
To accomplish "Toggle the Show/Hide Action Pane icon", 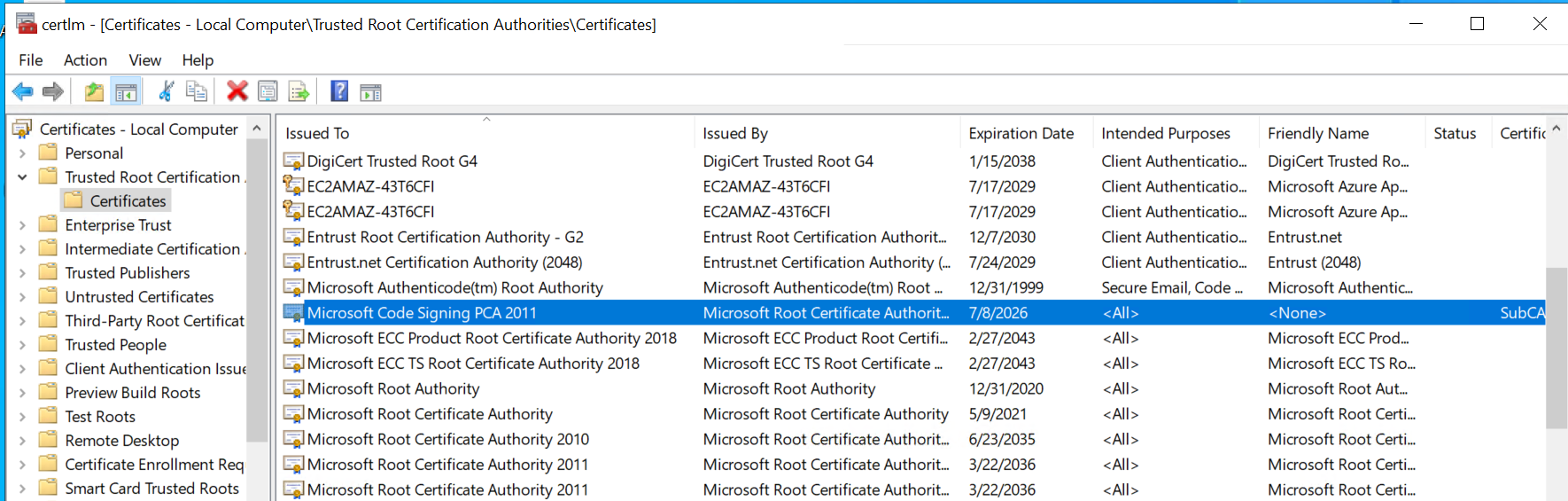I will pos(371,91).
